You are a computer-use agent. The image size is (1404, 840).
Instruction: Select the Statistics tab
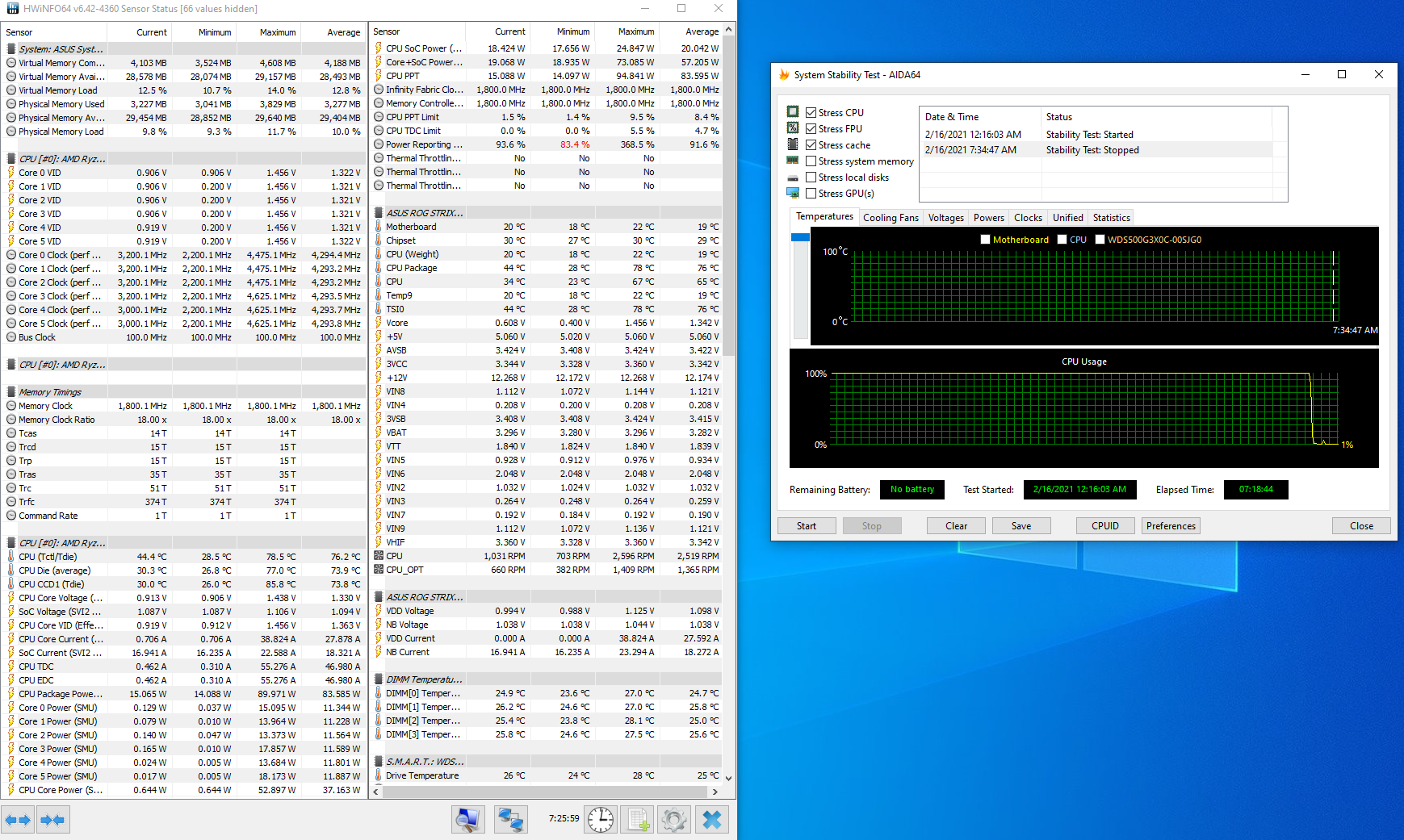(x=1111, y=218)
